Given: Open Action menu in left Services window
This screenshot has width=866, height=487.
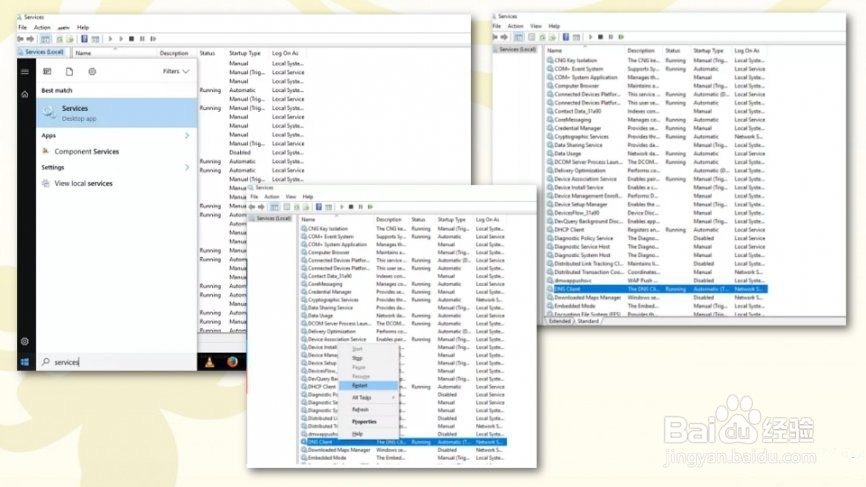Looking at the screenshot, I should [42, 27].
